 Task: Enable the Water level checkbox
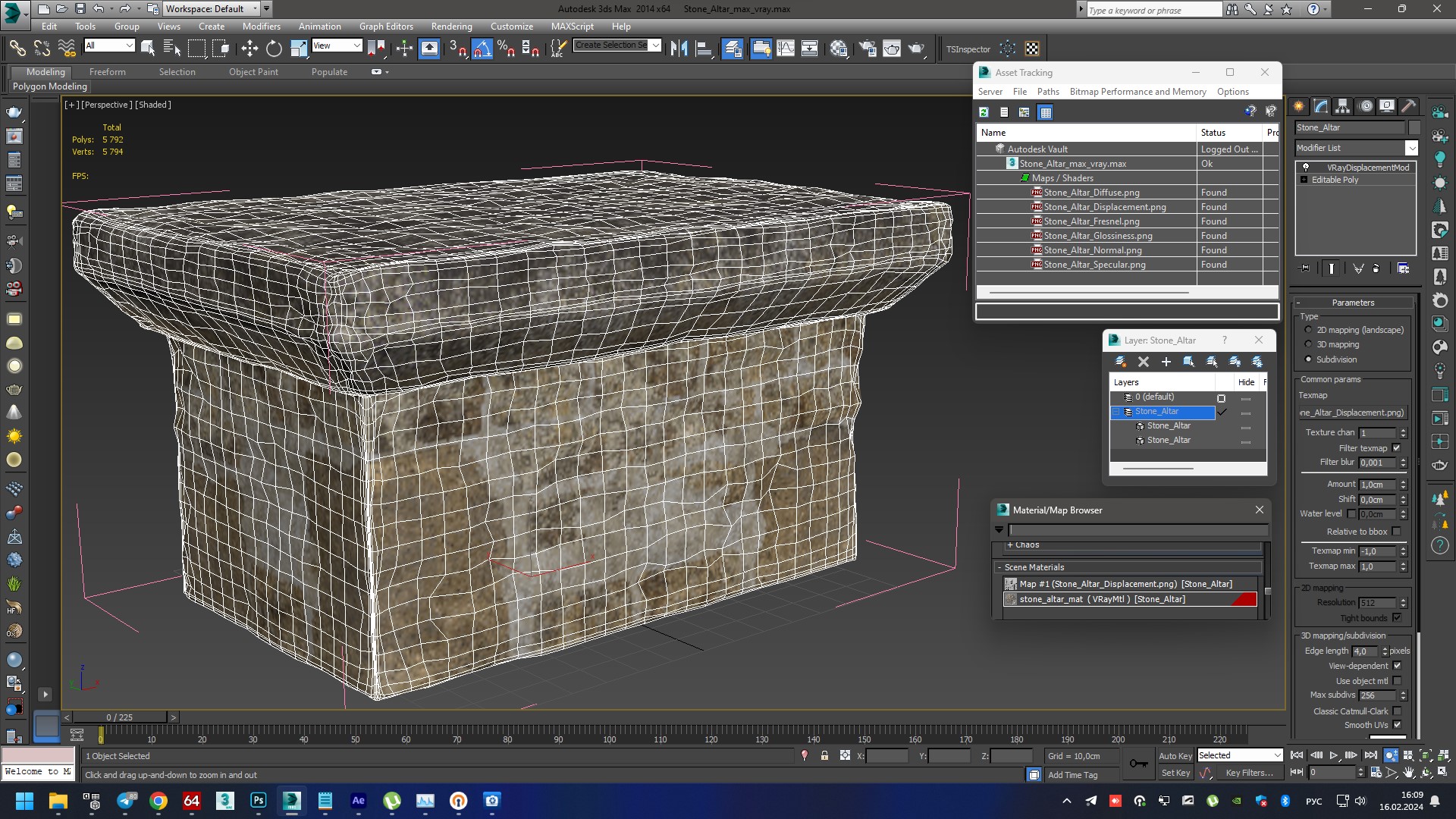(x=1351, y=513)
